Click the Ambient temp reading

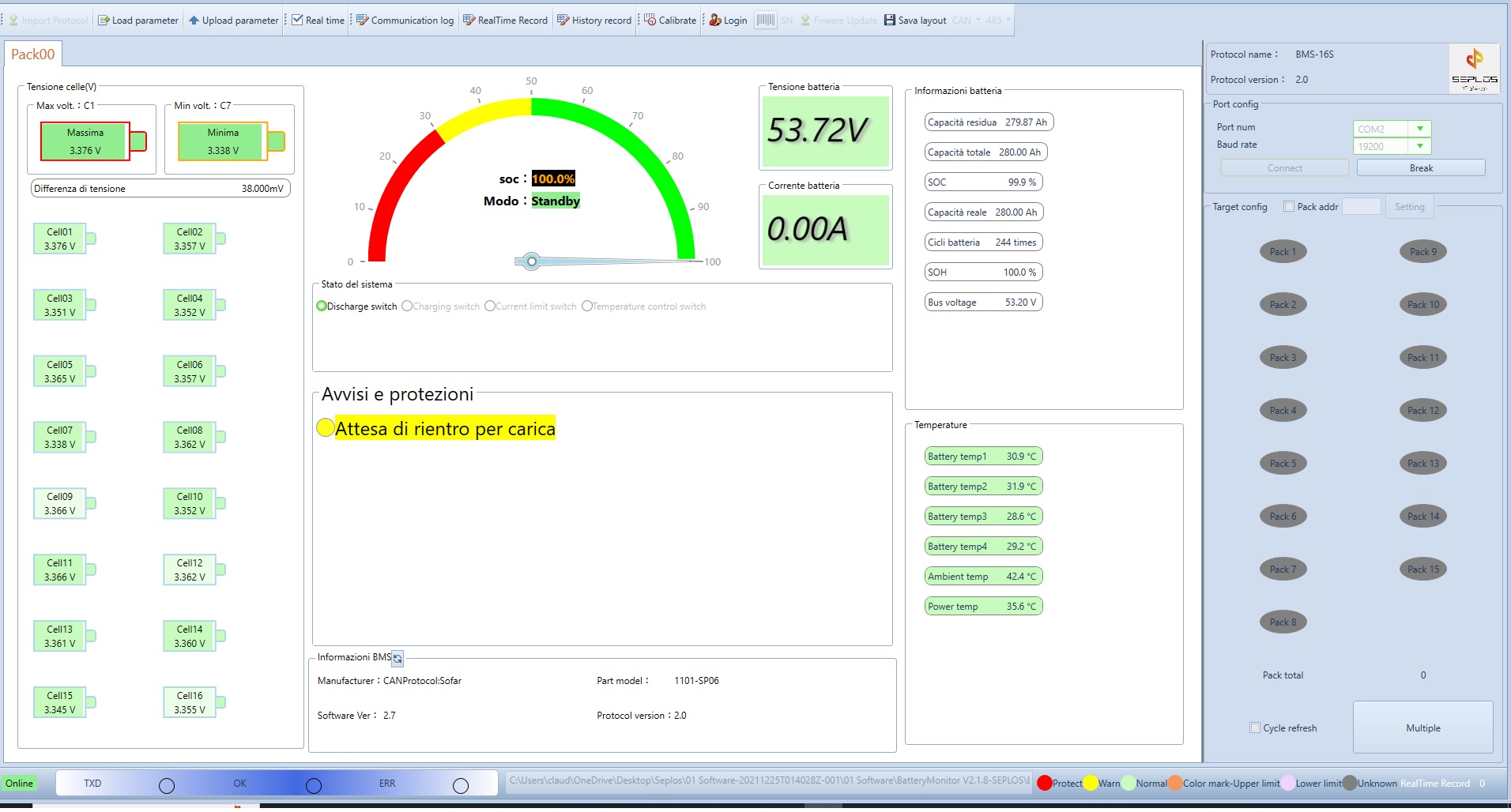coord(983,577)
